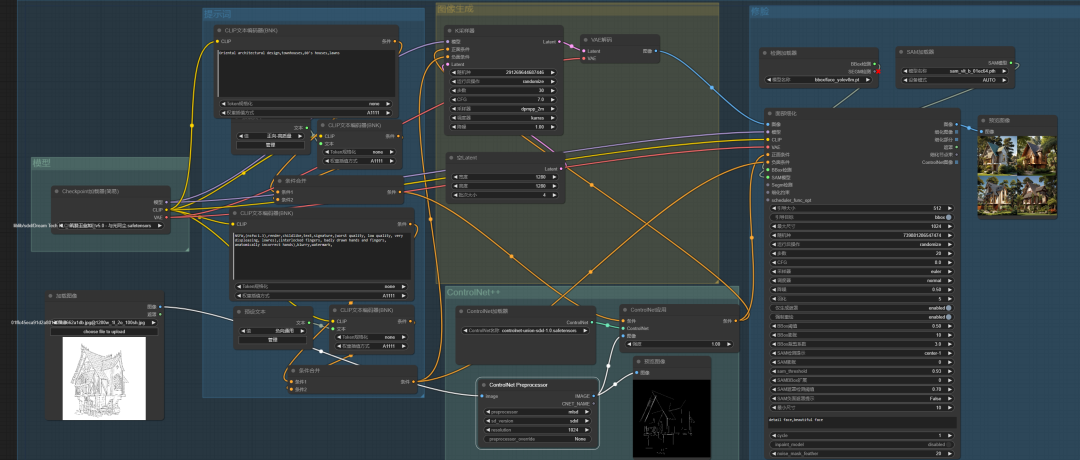Select the 图像生成 group title
The image size is (1080, 460).
[455, 9]
